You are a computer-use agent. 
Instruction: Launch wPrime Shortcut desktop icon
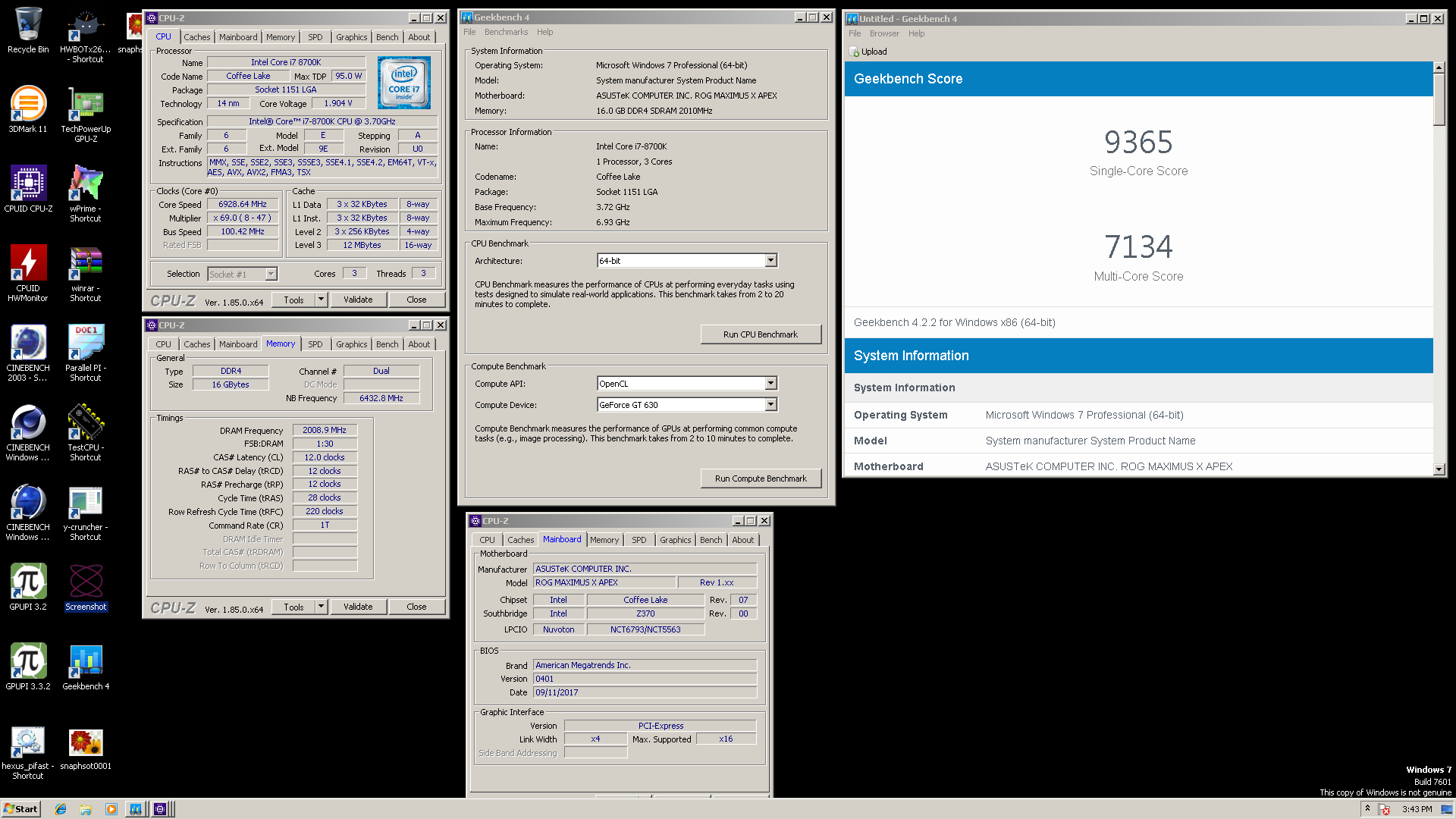coord(86,194)
